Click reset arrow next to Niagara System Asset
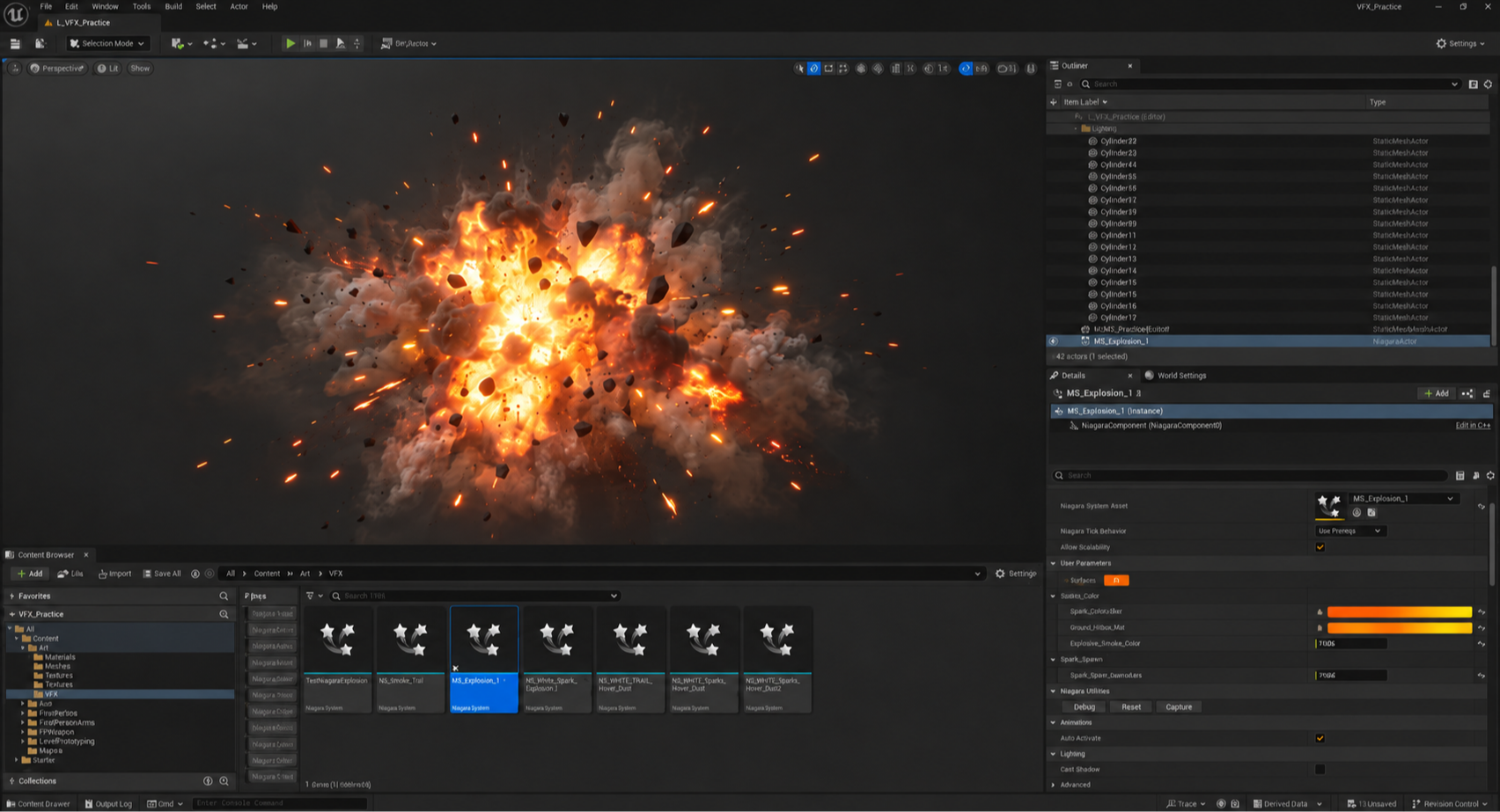 tap(1482, 507)
